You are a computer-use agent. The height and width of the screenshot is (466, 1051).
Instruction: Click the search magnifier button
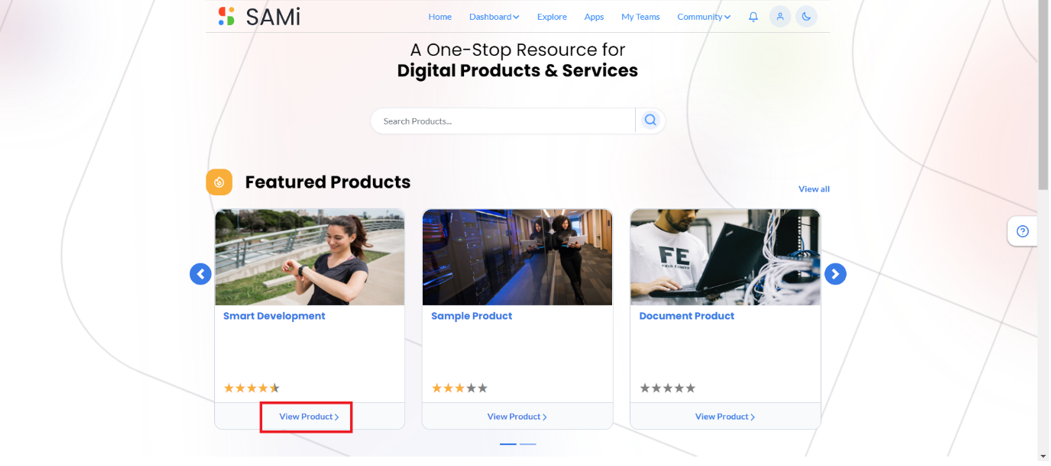click(650, 121)
